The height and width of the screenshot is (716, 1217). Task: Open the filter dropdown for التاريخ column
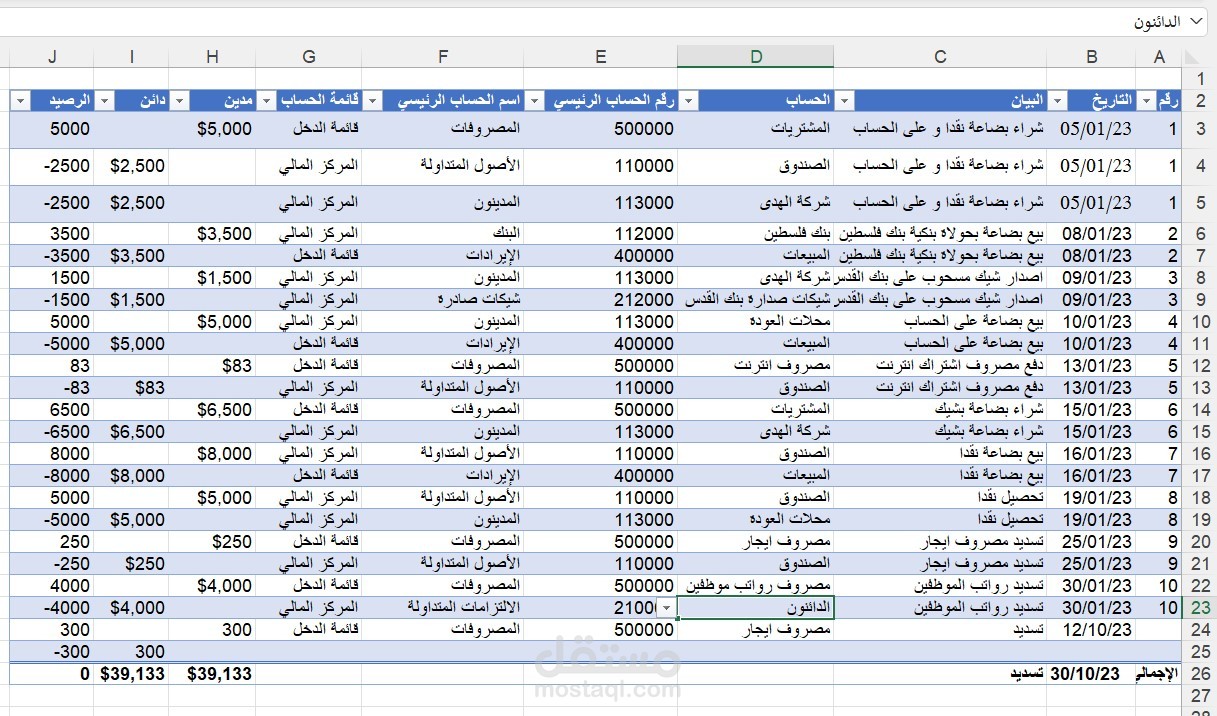(1057, 101)
